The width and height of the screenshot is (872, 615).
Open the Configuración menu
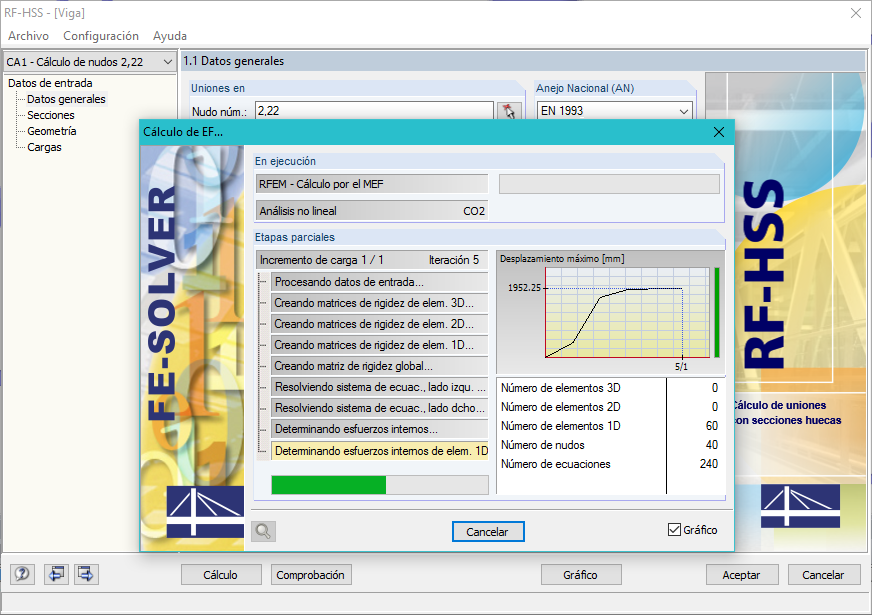tap(101, 36)
